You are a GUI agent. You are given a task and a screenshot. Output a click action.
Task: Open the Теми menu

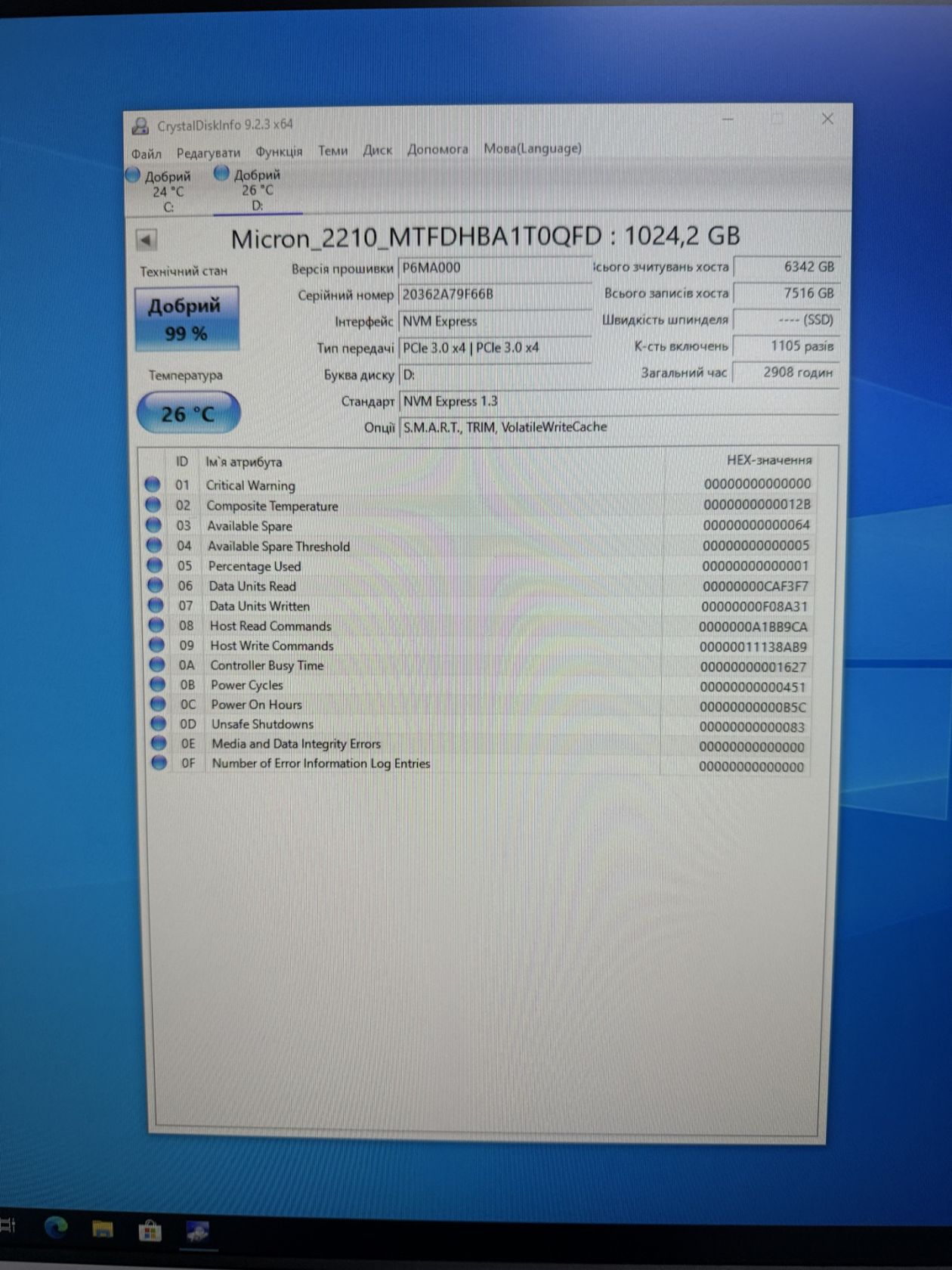pyautogui.click(x=333, y=150)
